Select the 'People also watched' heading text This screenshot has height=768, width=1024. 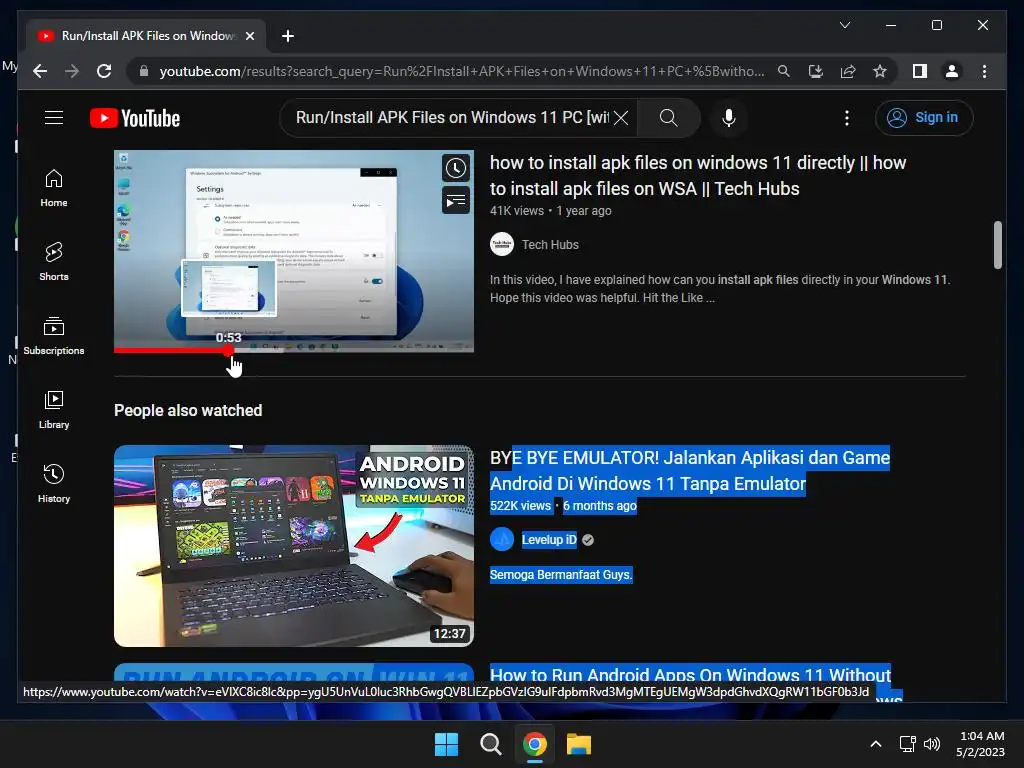[x=188, y=410]
